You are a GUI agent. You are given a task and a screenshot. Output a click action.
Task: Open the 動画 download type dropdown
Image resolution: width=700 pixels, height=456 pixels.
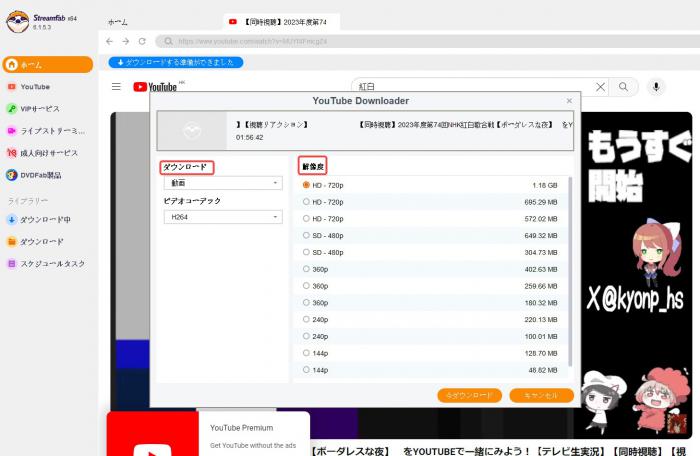tap(223, 183)
